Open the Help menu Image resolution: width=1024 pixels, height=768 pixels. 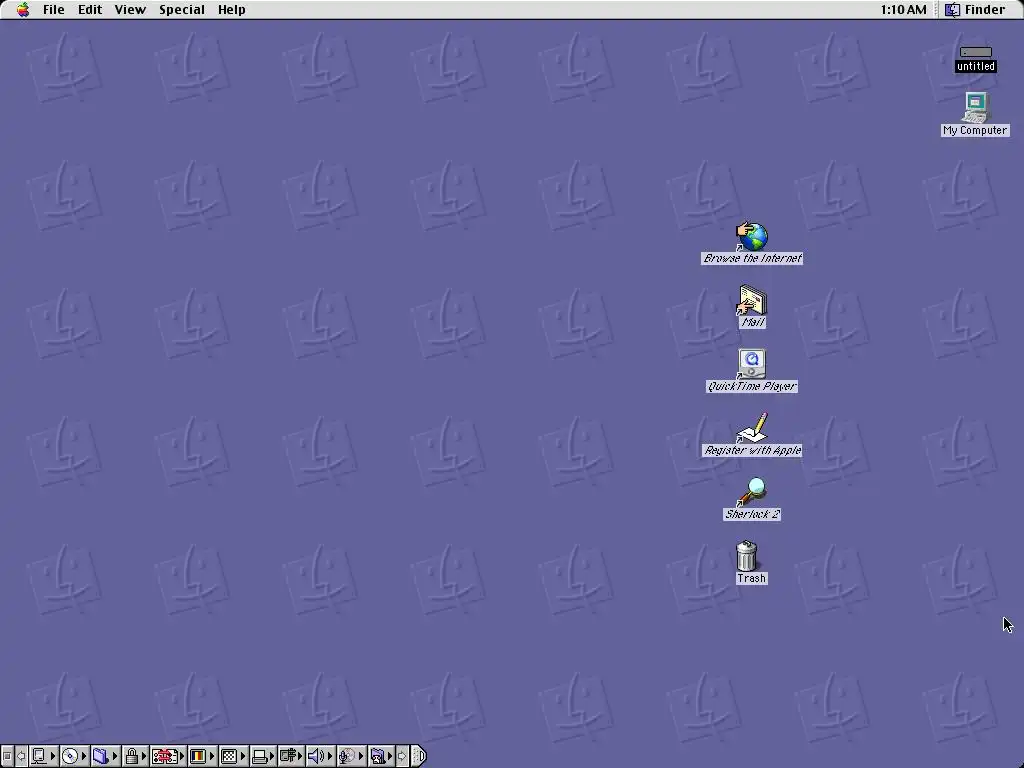tap(231, 10)
